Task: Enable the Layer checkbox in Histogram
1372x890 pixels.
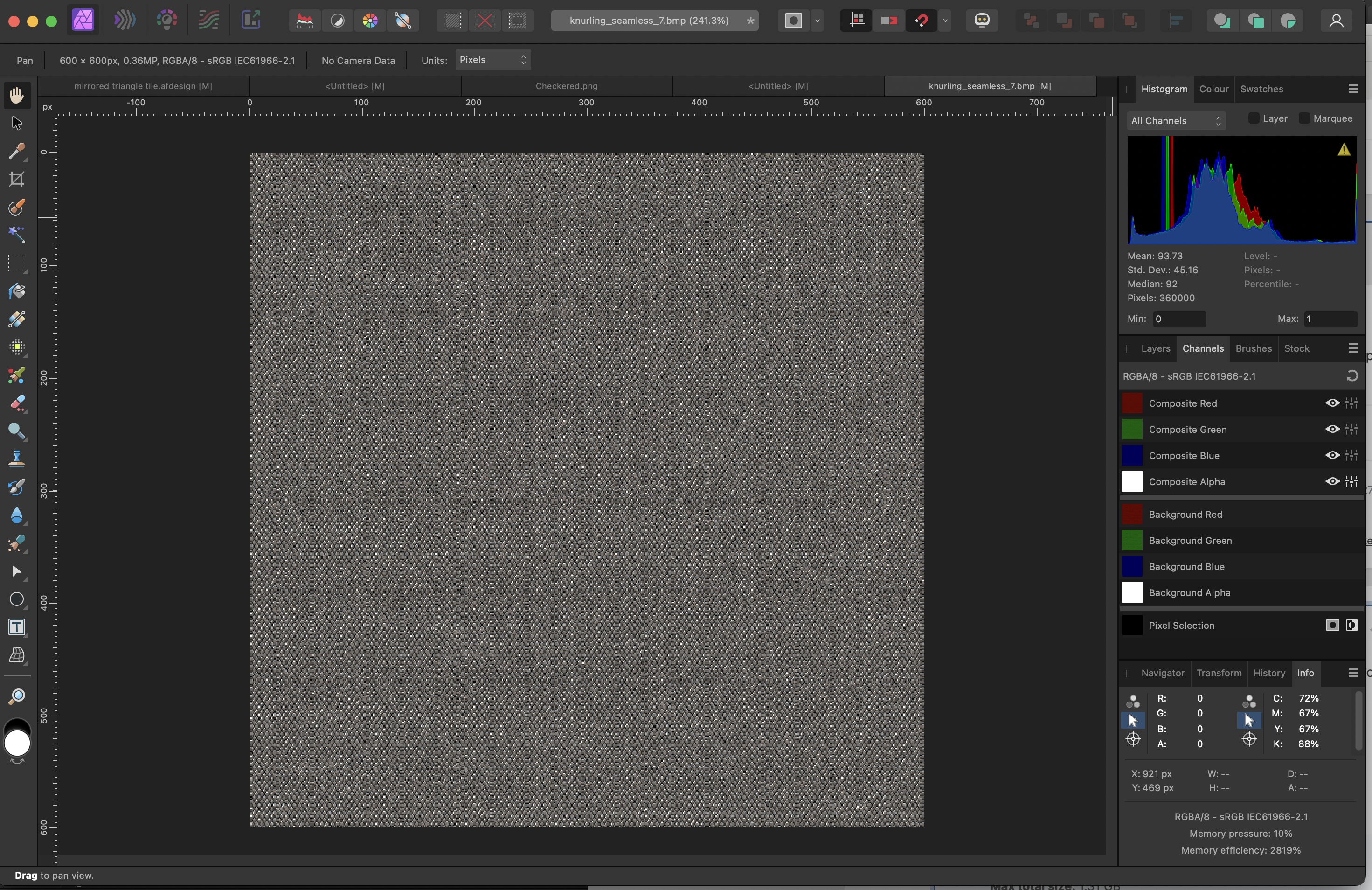Action: [x=1254, y=118]
